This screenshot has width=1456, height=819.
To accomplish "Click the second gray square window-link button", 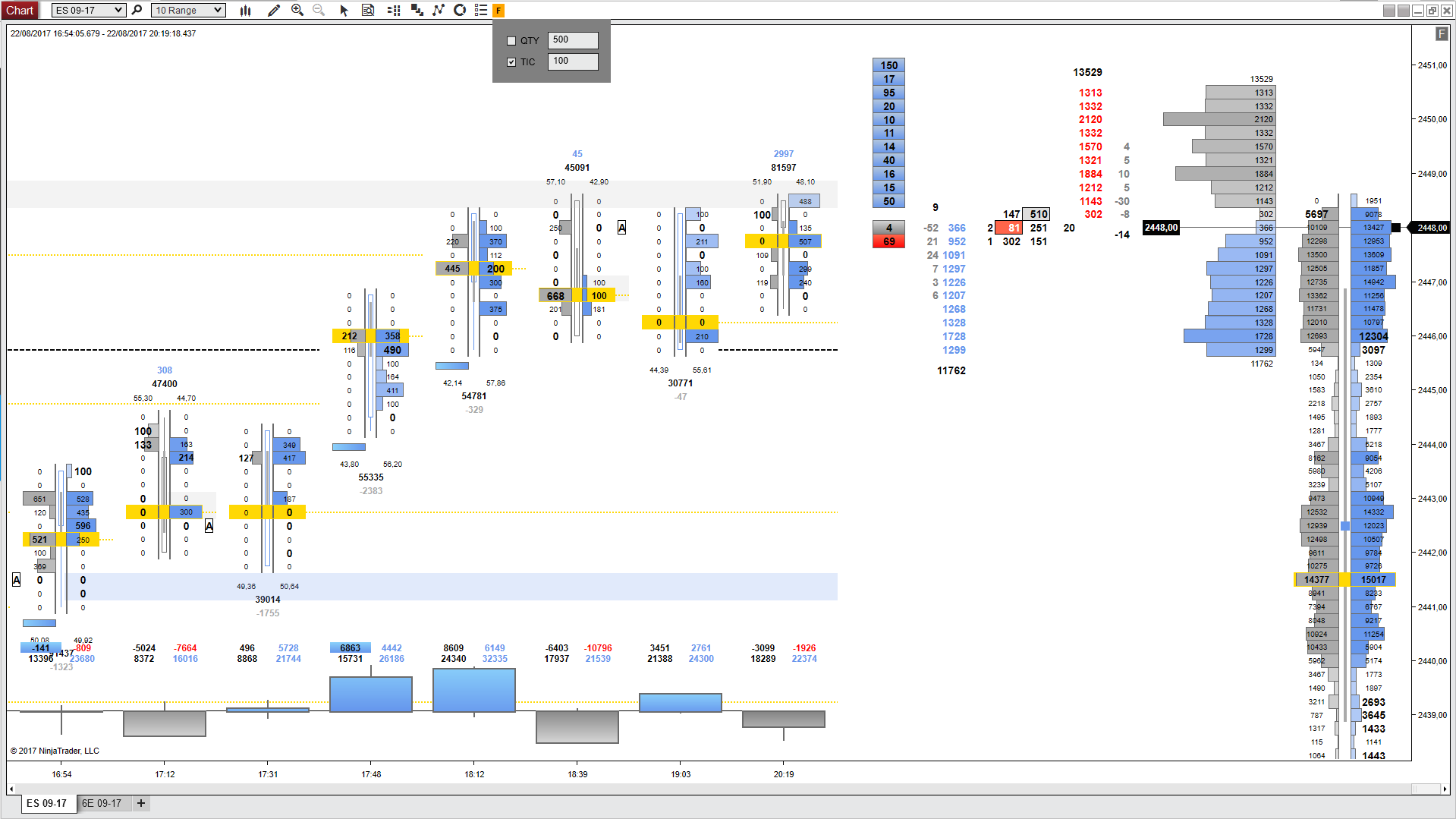I will tap(1403, 10).
